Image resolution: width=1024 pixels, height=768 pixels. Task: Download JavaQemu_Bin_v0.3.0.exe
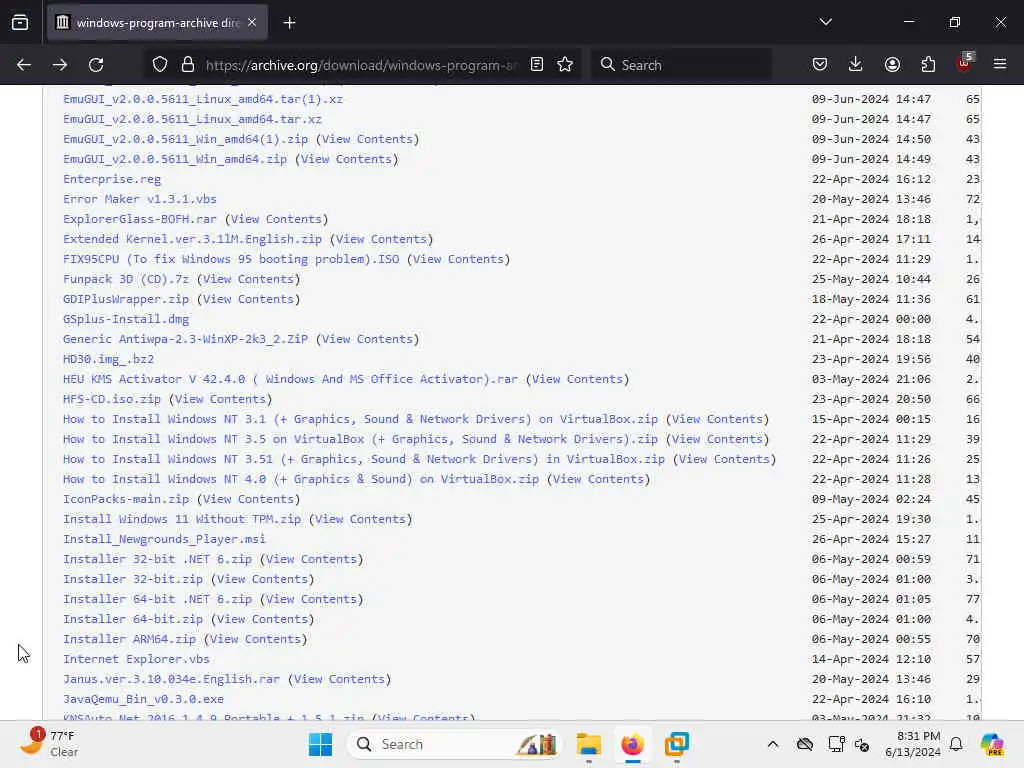click(x=144, y=699)
